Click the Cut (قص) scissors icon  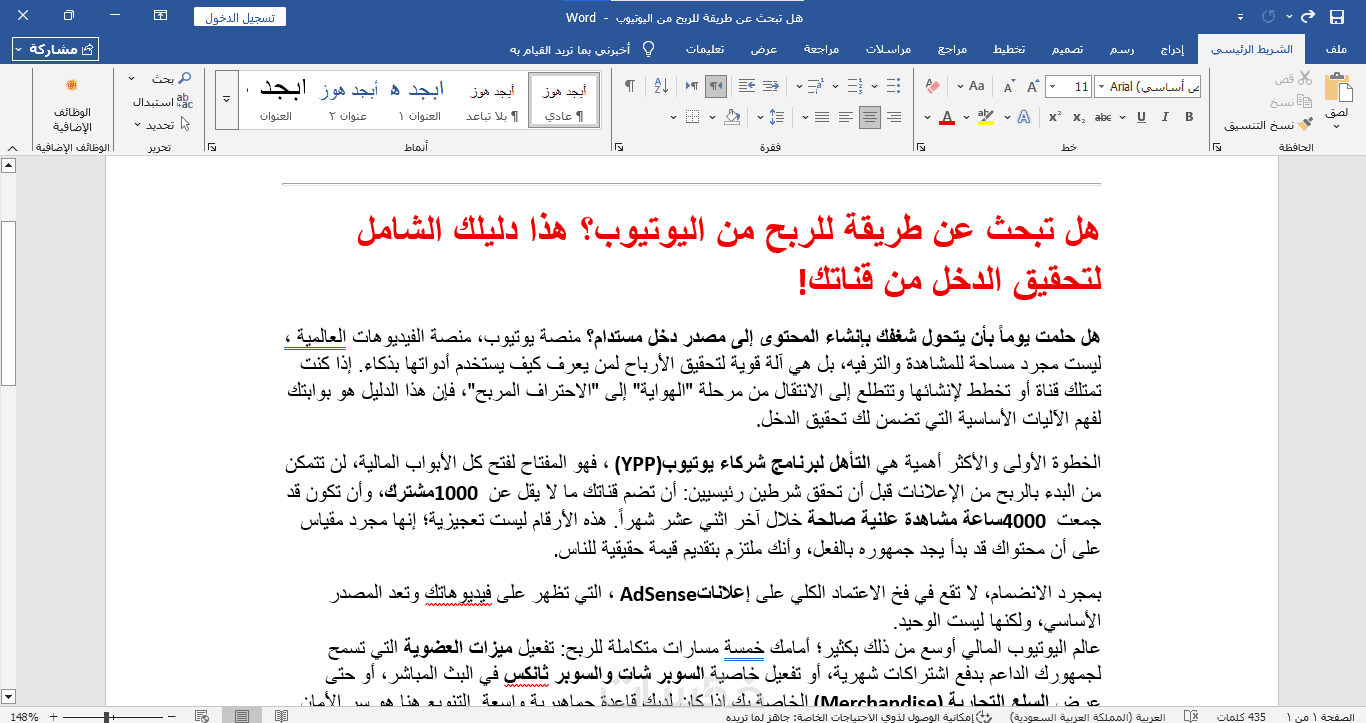pos(1304,78)
